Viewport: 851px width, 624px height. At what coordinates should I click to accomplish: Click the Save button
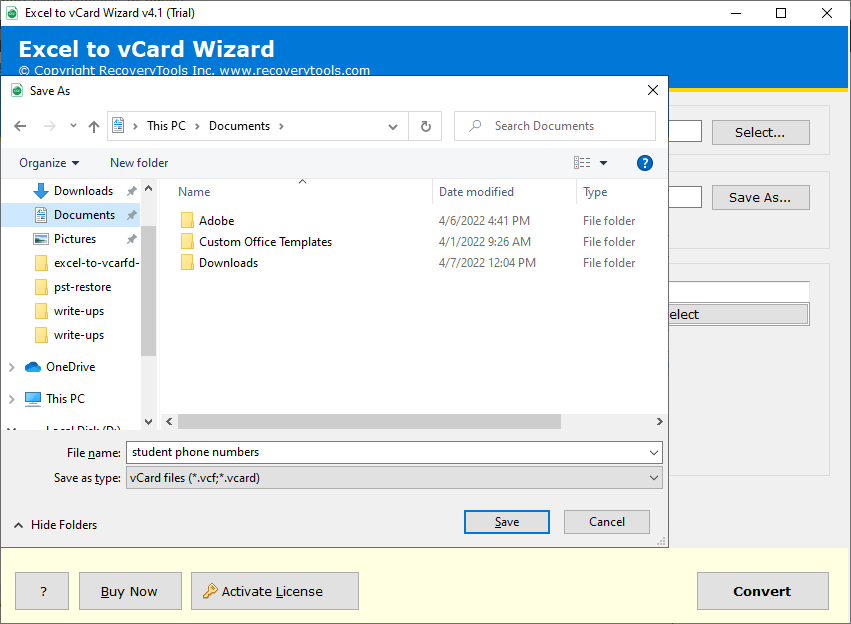coord(506,522)
